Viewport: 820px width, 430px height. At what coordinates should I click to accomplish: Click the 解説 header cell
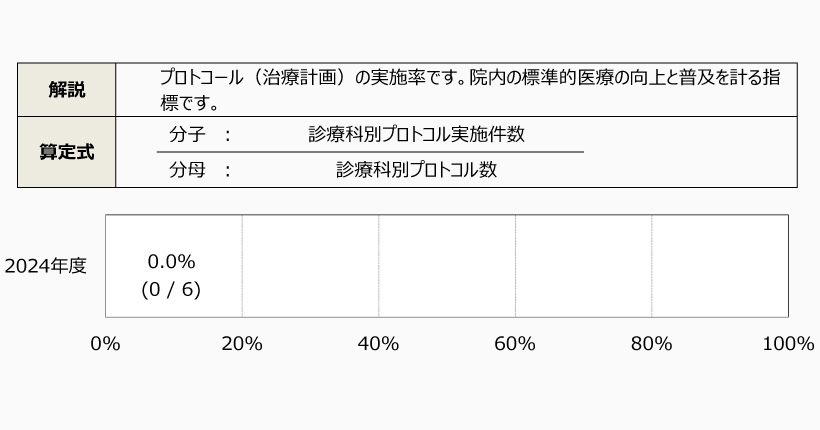coord(66,90)
